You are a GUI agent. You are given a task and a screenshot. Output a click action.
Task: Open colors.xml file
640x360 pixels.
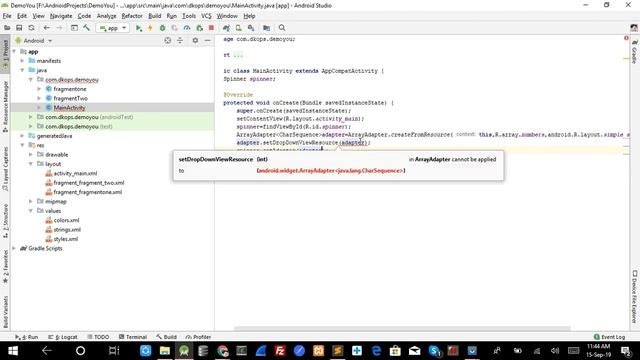click(66, 220)
